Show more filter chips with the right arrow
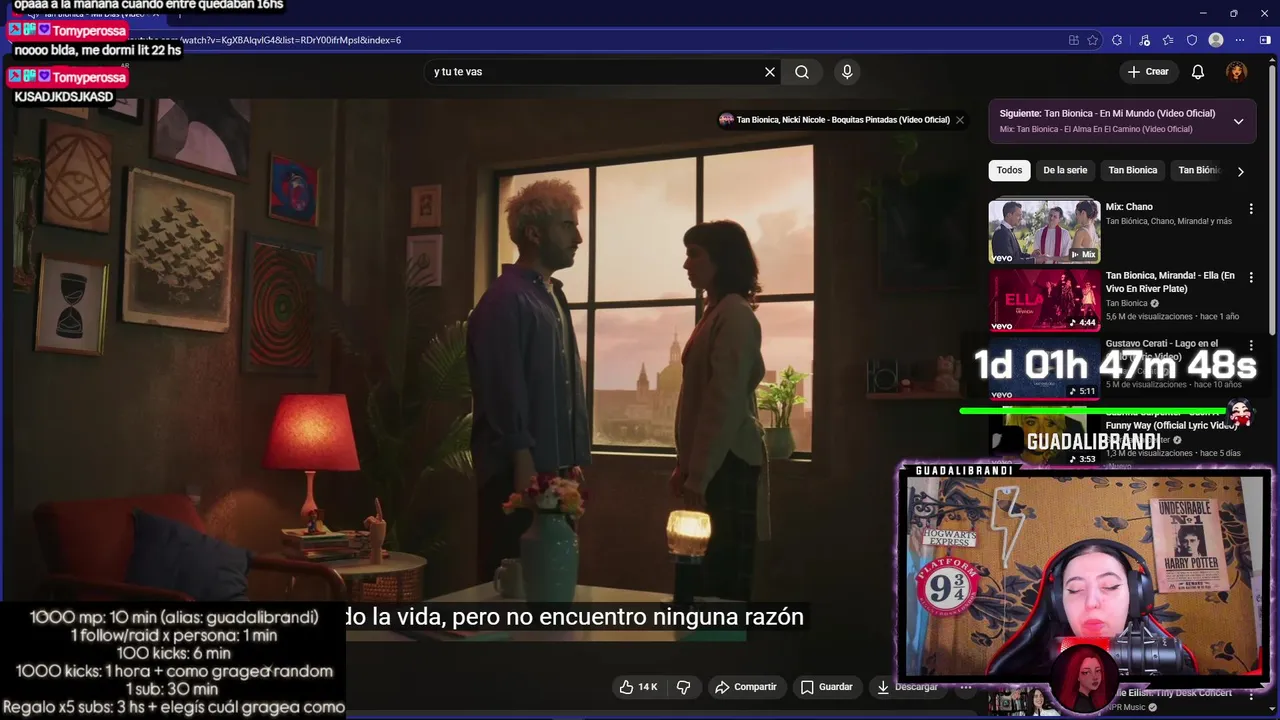This screenshot has width=1280, height=720. pyautogui.click(x=1241, y=171)
